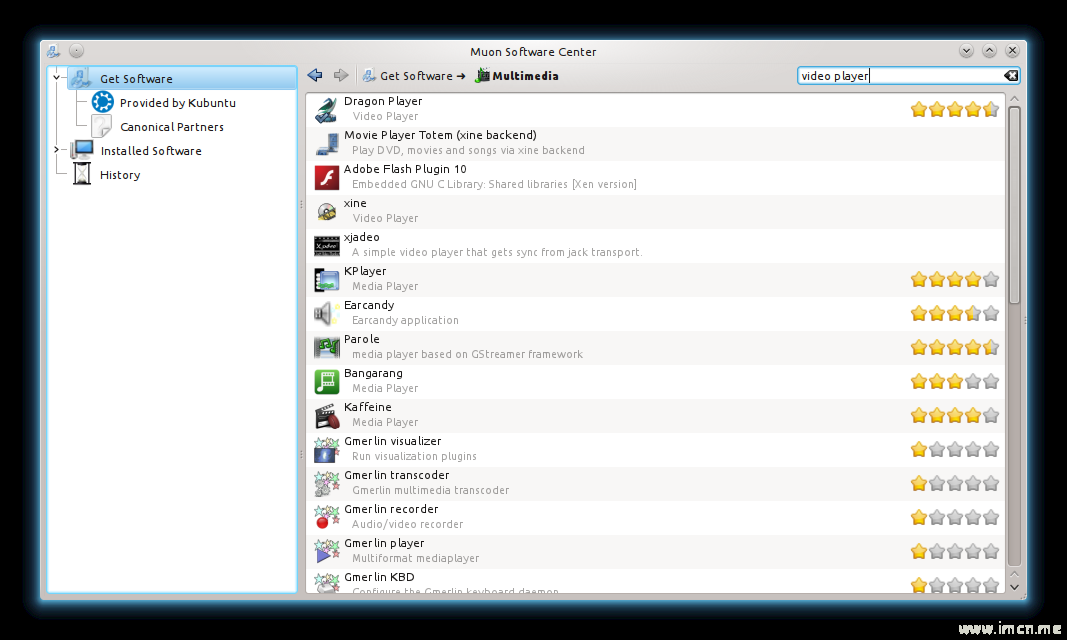Select the Gmerlin KBD title
The height and width of the screenshot is (640, 1067).
379,577
